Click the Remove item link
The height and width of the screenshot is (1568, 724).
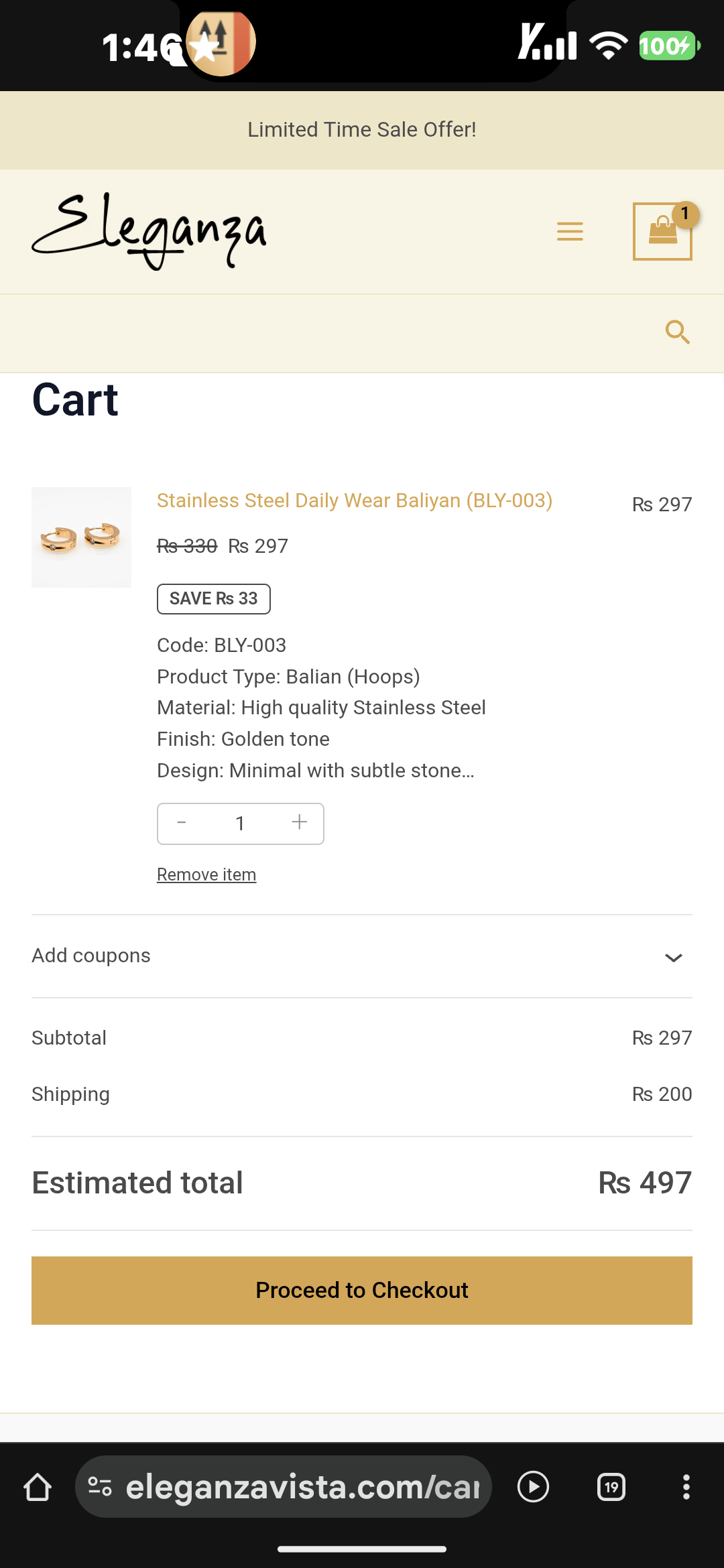tap(206, 874)
